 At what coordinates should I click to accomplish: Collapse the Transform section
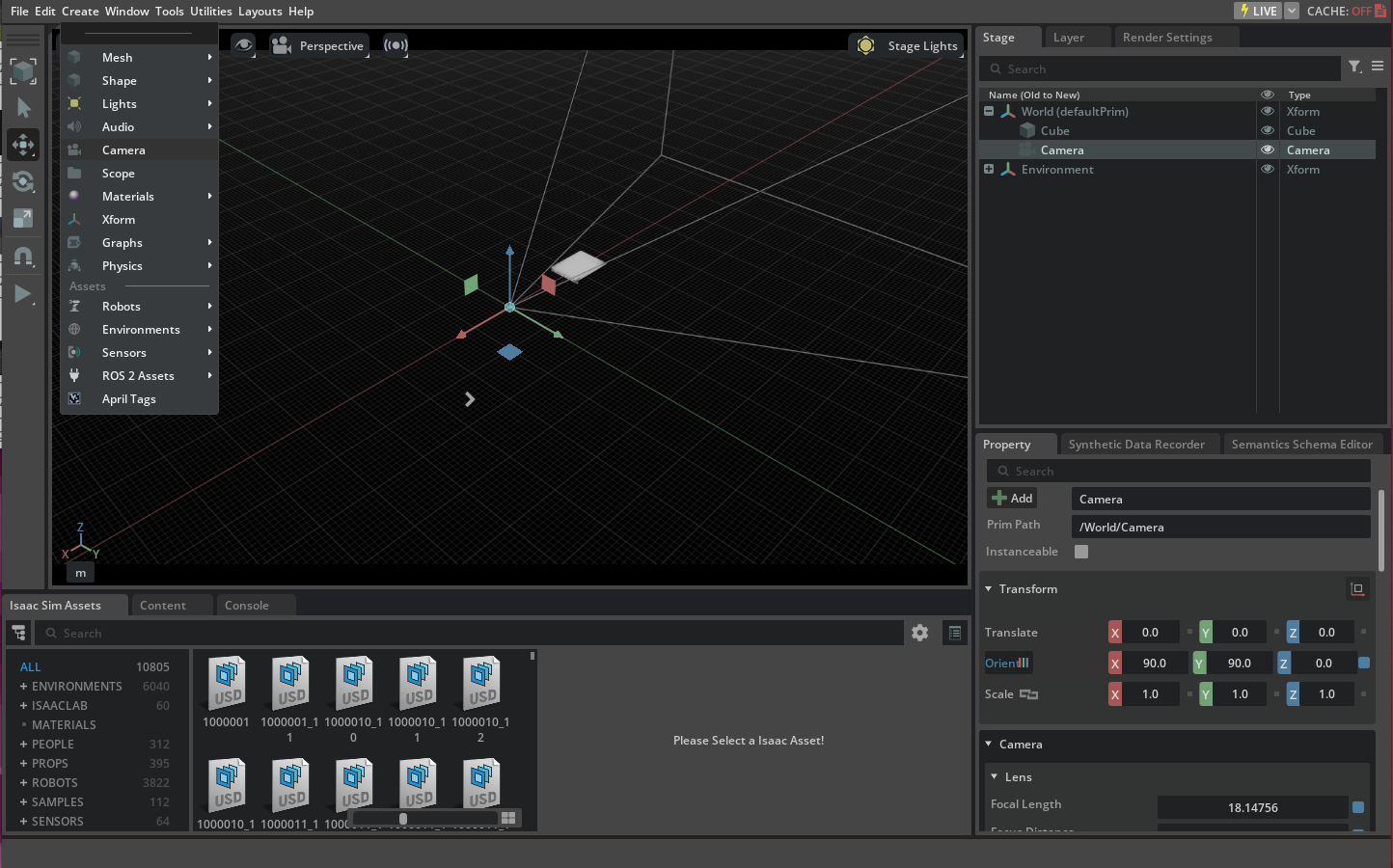click(x=988, y=588)
